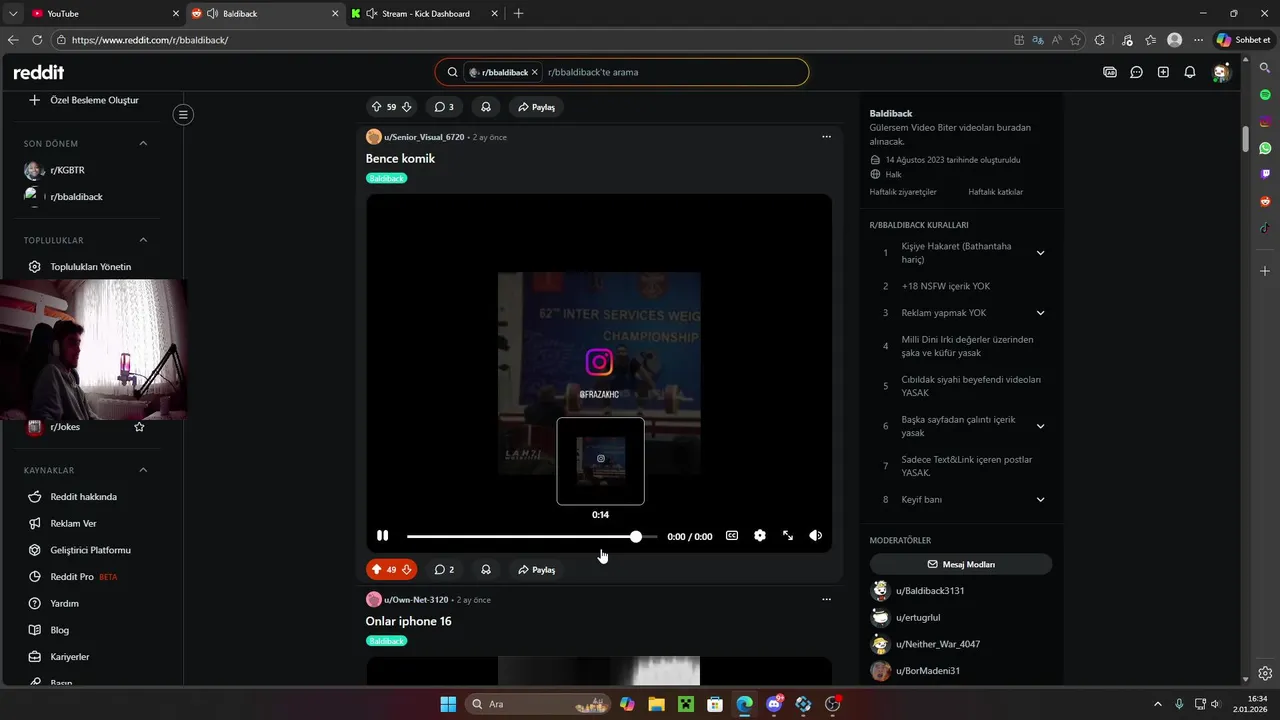Open the Onlar iphone 16 post title
This screenshot has height=720, width=1280.
click(408, 621)
